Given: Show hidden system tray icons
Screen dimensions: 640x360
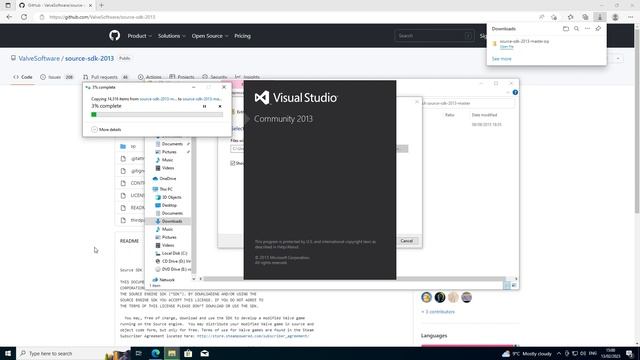Looking at the screenshot, I should click(x=559, y=353).
